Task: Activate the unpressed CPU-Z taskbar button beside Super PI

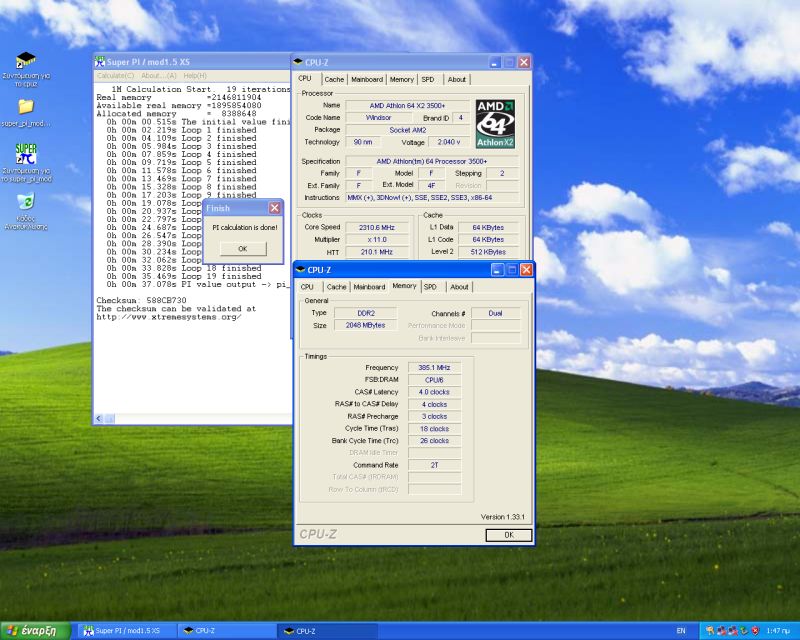Action: [x=228, y=631]
